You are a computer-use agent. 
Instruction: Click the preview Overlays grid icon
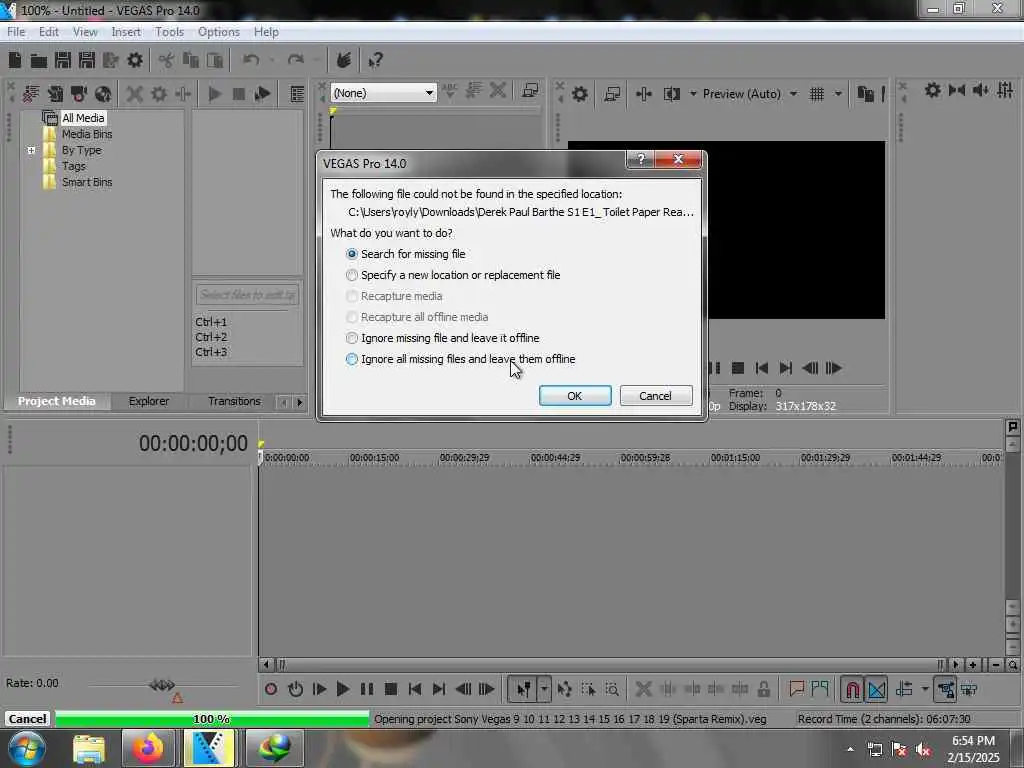click(x=816, y=94)
